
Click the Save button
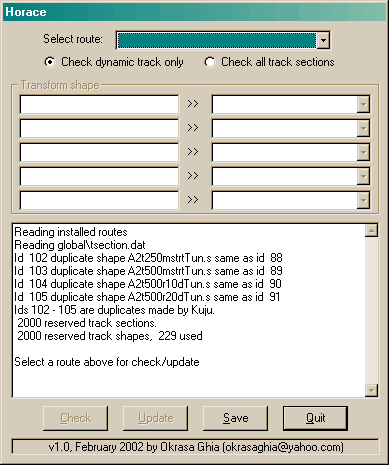[235, 418]
